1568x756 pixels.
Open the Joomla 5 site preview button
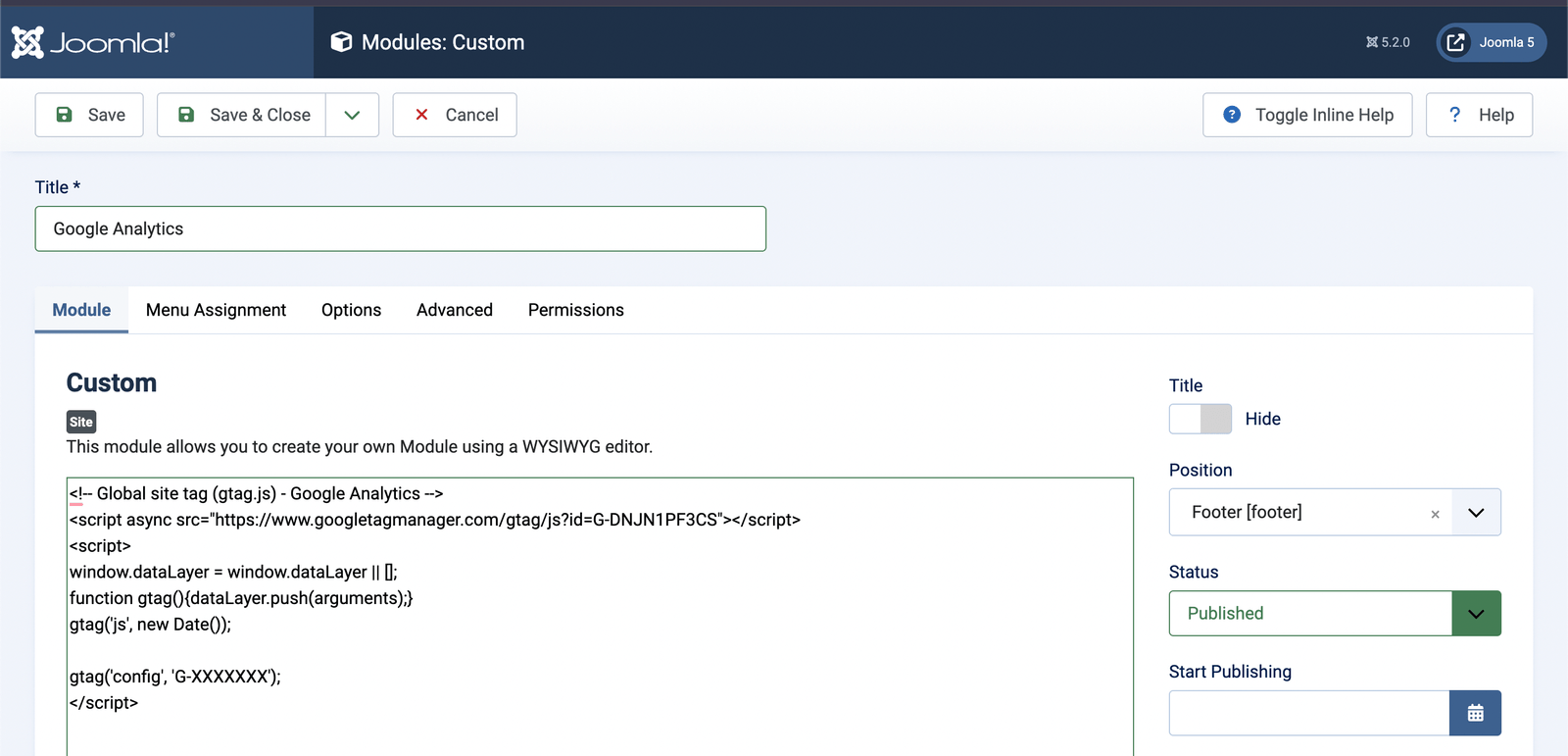click(1492, 42)
